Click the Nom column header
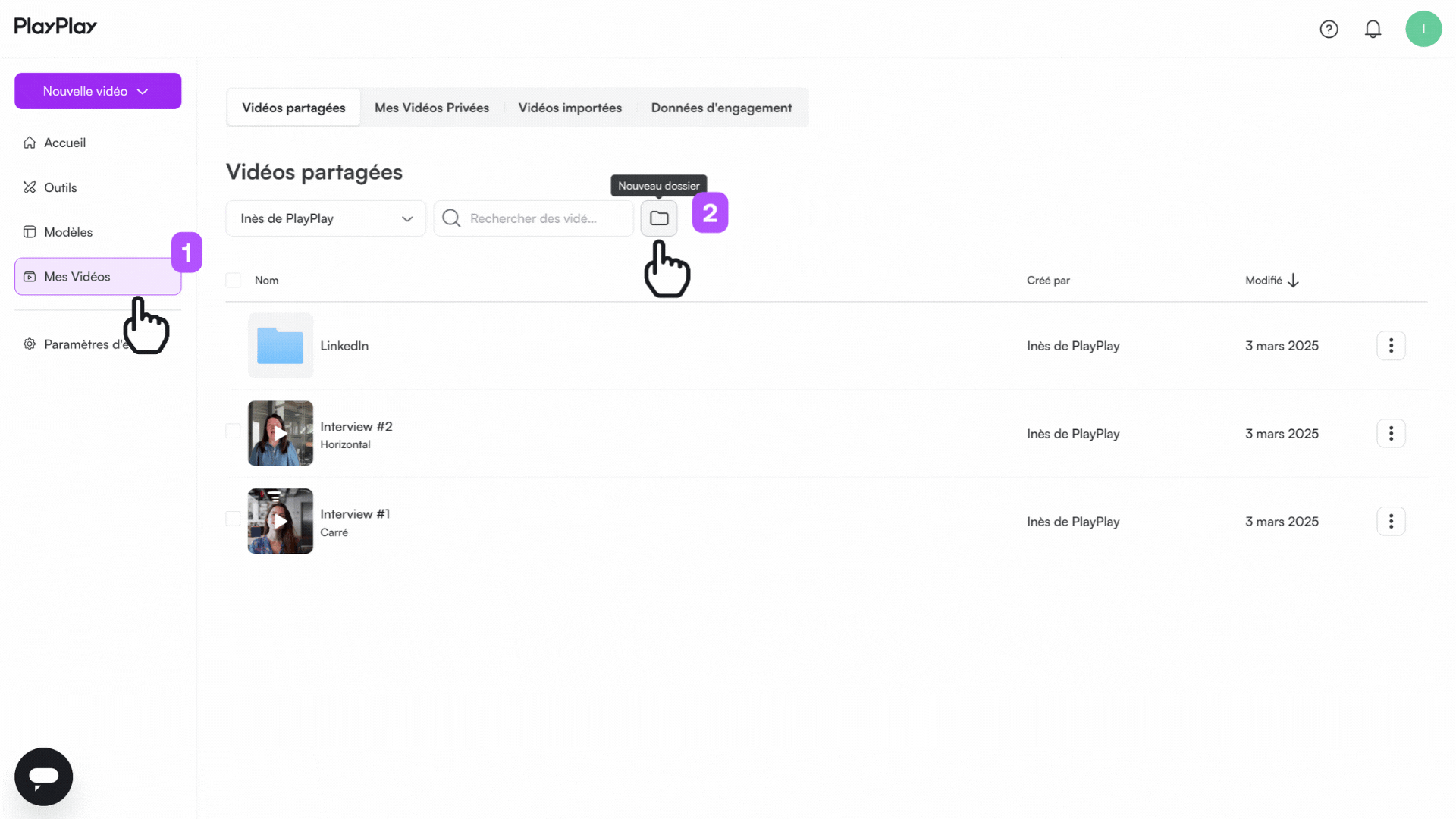 (x=266, y=281)
